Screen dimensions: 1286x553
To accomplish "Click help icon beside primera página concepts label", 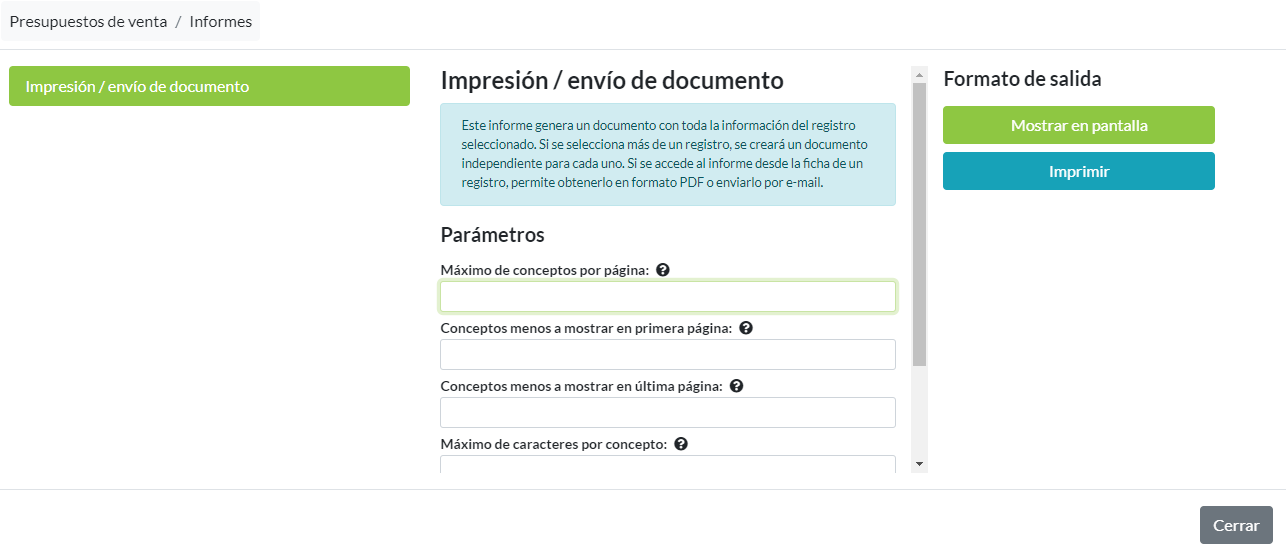I will (x=746, y=328).
